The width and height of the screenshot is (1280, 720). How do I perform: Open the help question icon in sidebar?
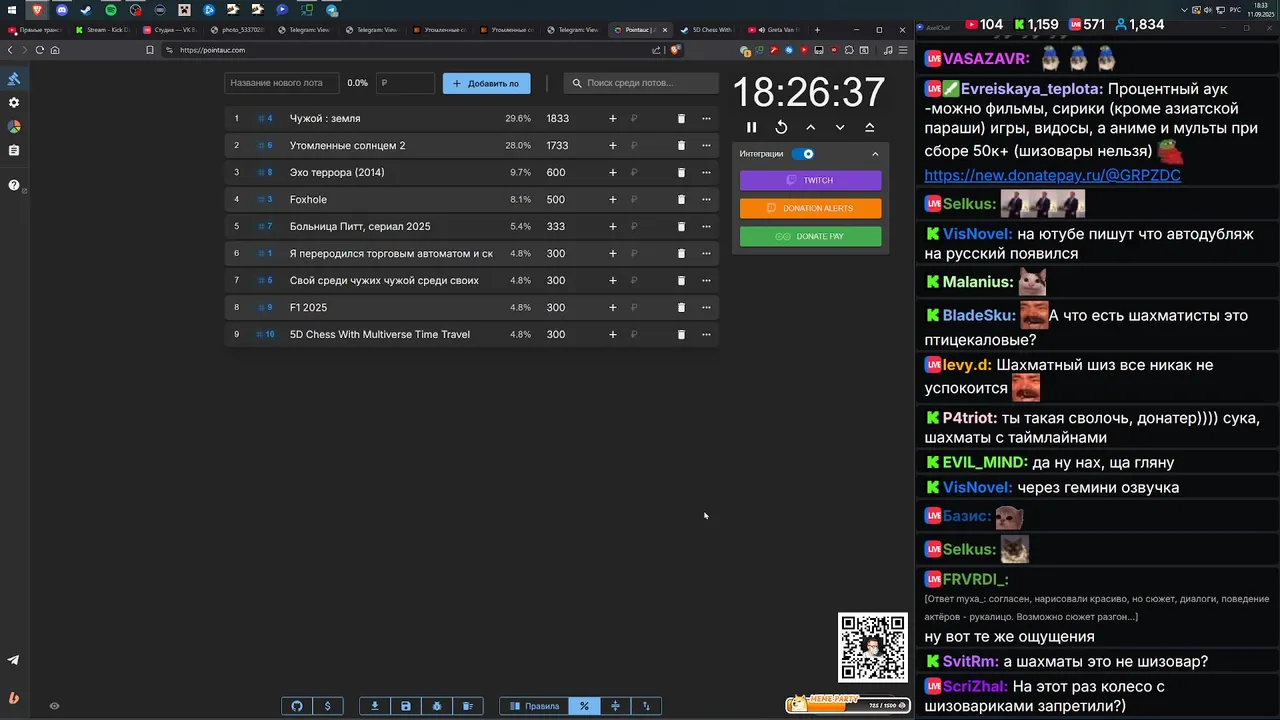tap(14, 185)
